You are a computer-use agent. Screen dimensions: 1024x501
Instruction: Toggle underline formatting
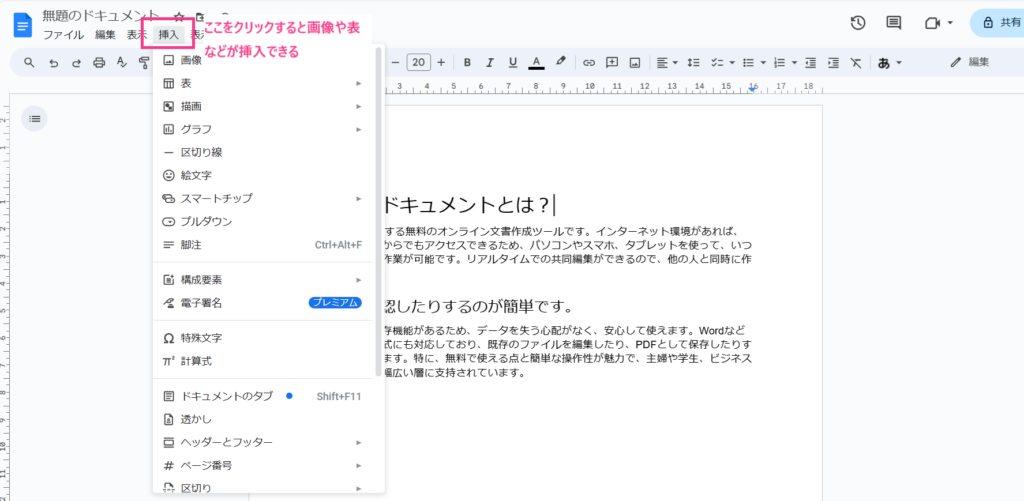click(x=513, y=62)
